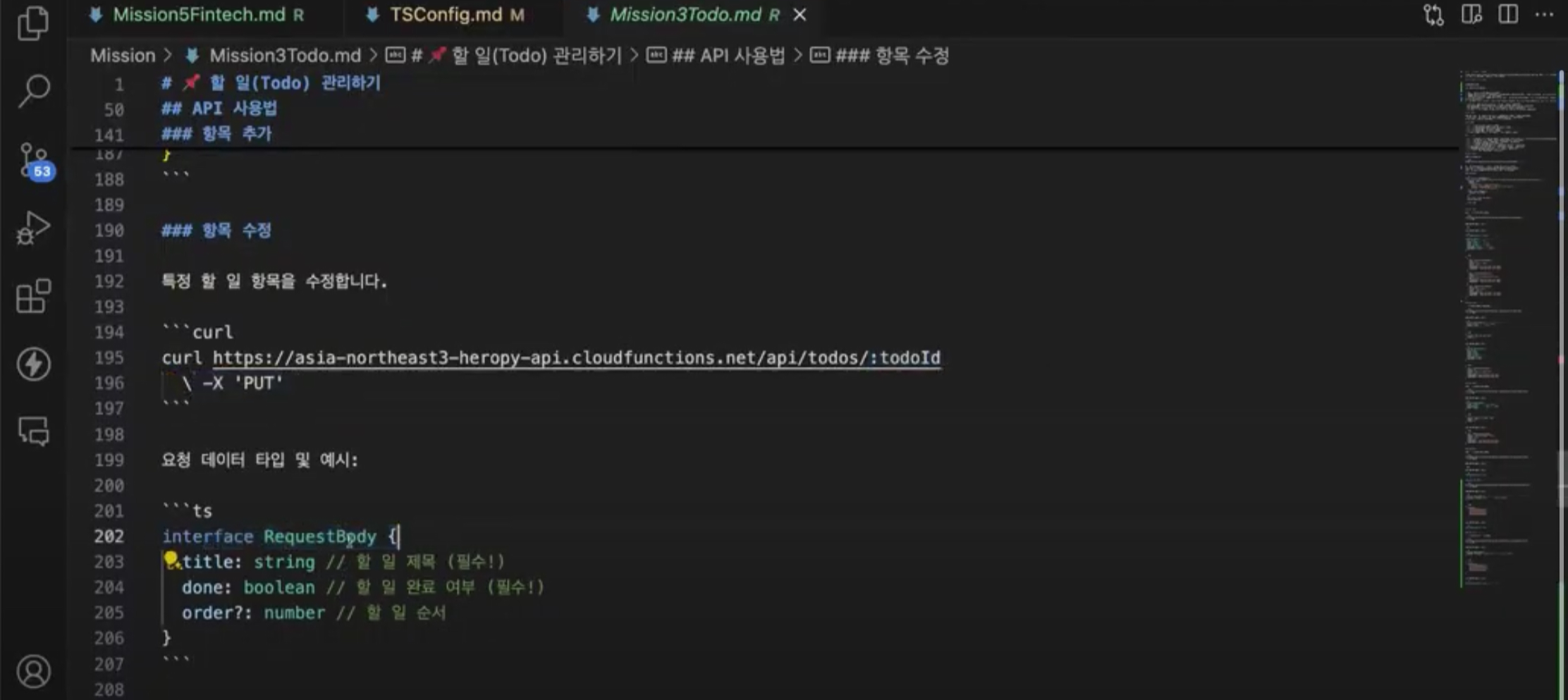Click the Open Changes compare icon
The width and height of the screenshot is (1568, 700).
click(x=1433, y=15)
